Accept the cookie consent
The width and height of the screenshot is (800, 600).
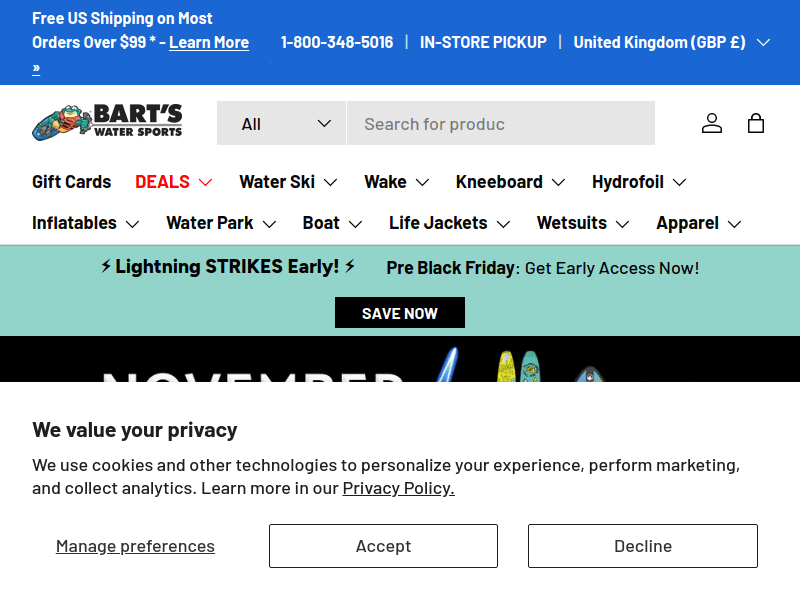pyautogui.click(x=383, y=546)
